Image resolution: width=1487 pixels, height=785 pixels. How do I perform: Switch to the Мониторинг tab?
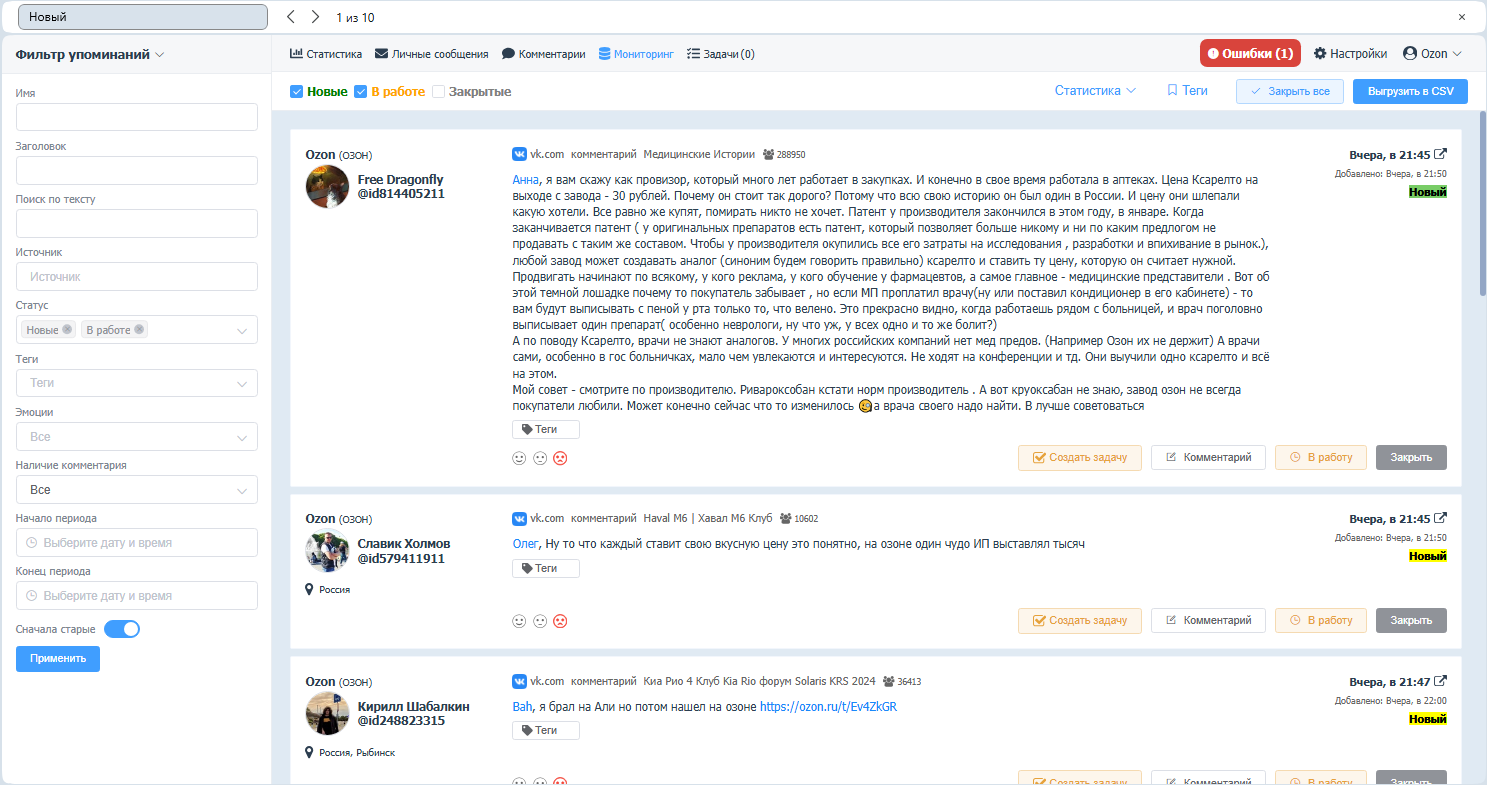click(636, 54)
